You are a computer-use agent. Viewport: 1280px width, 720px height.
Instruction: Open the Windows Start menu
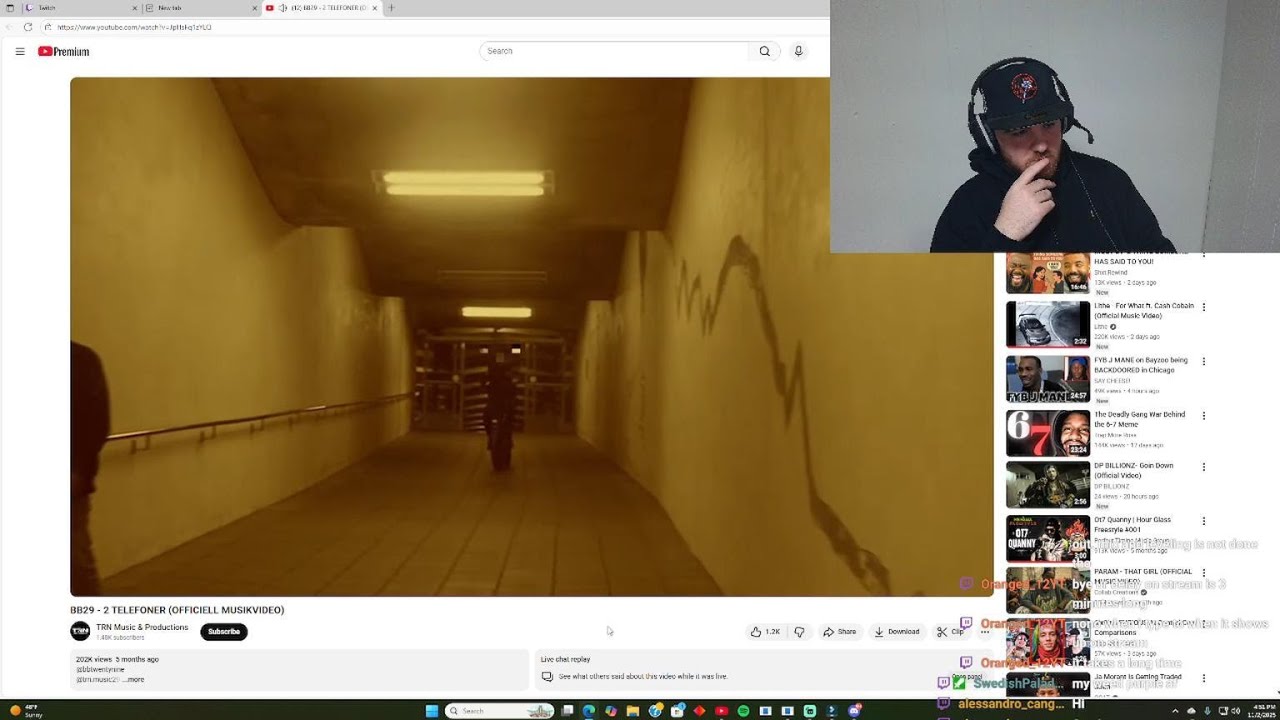tap(432, 711)
